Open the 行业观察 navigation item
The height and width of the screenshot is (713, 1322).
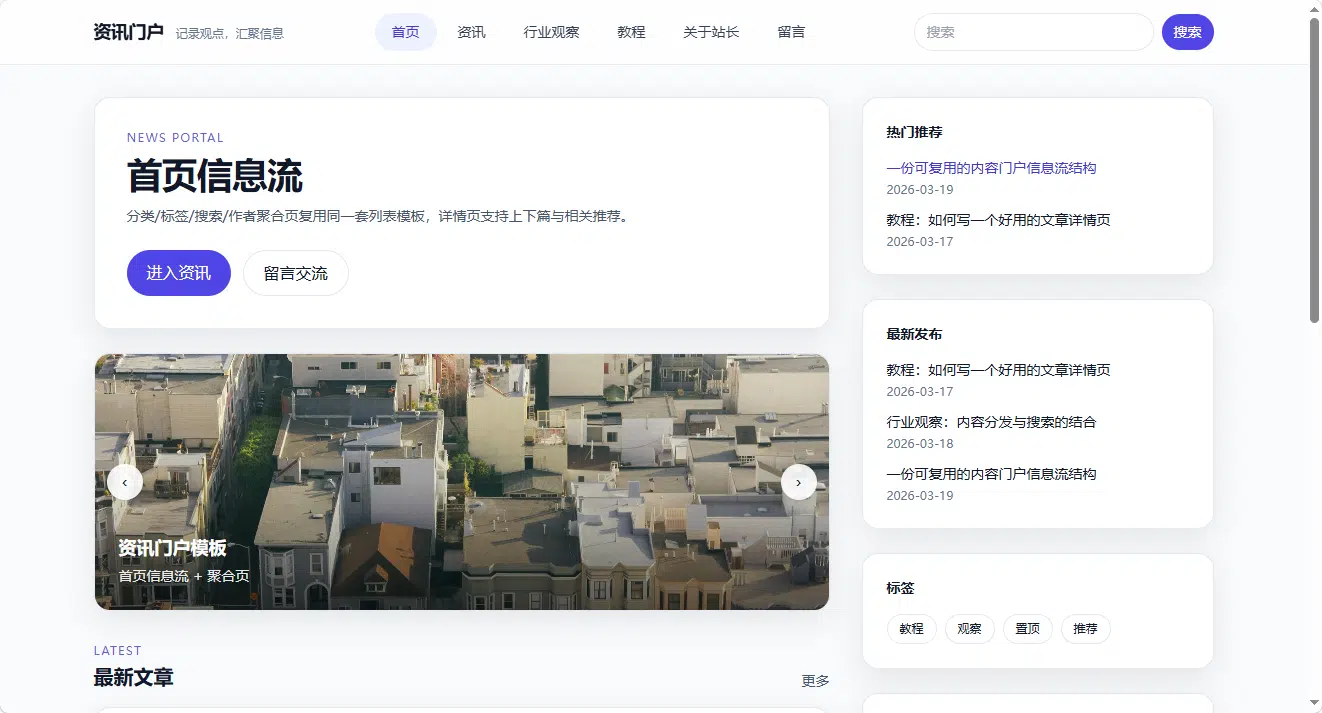[x=551, y=32]
